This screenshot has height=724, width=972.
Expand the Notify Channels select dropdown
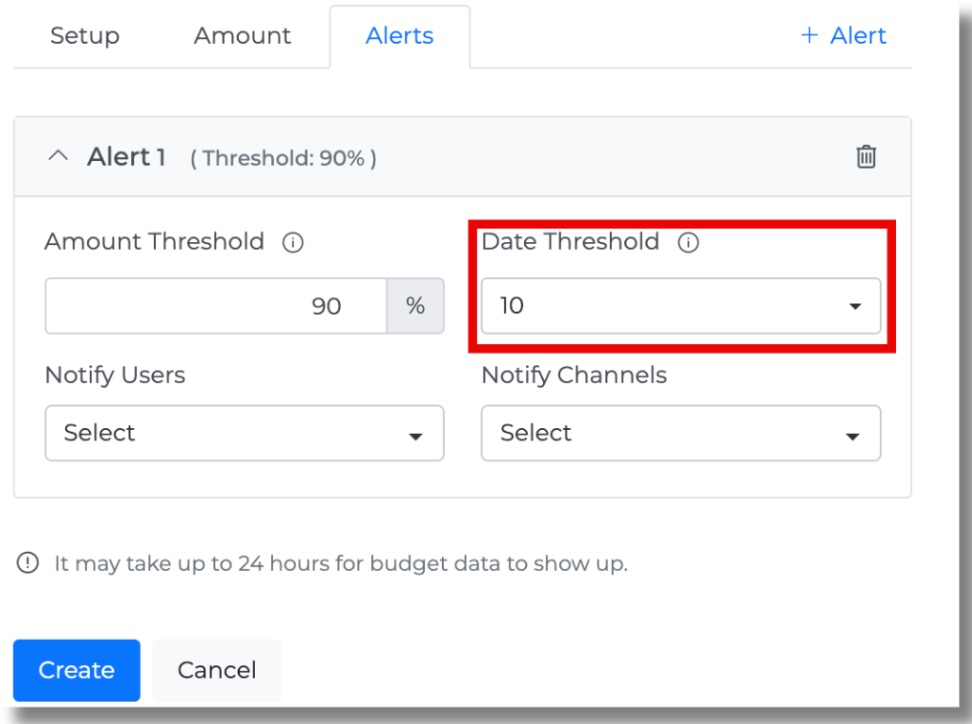tap(680, 433)
